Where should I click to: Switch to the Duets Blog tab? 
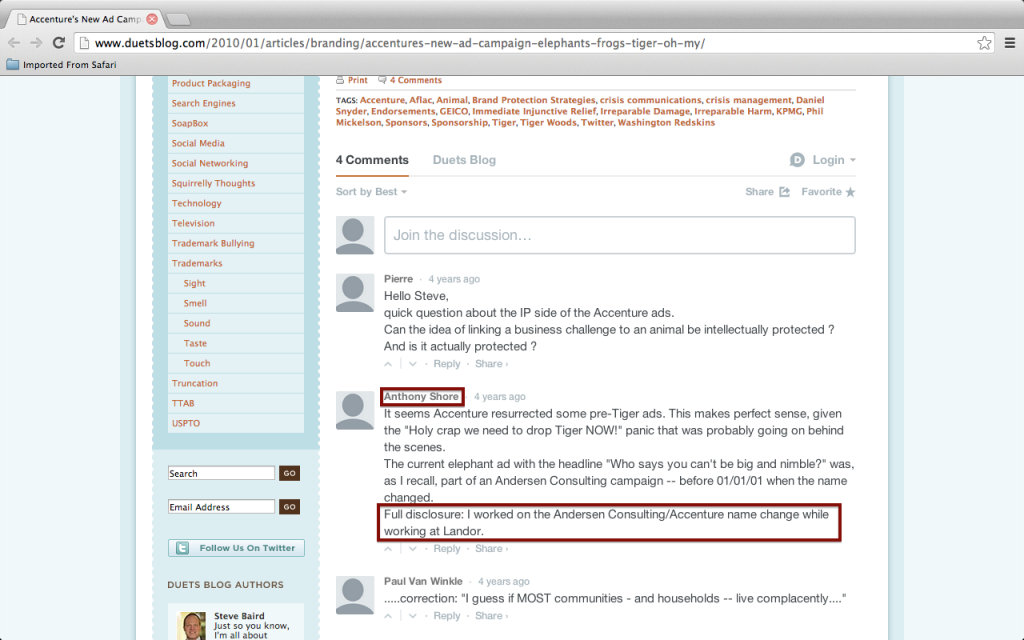[464, 160]
